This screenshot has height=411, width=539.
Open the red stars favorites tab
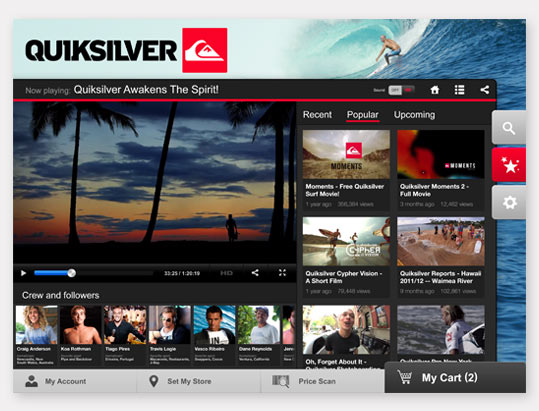pos(509,165)
